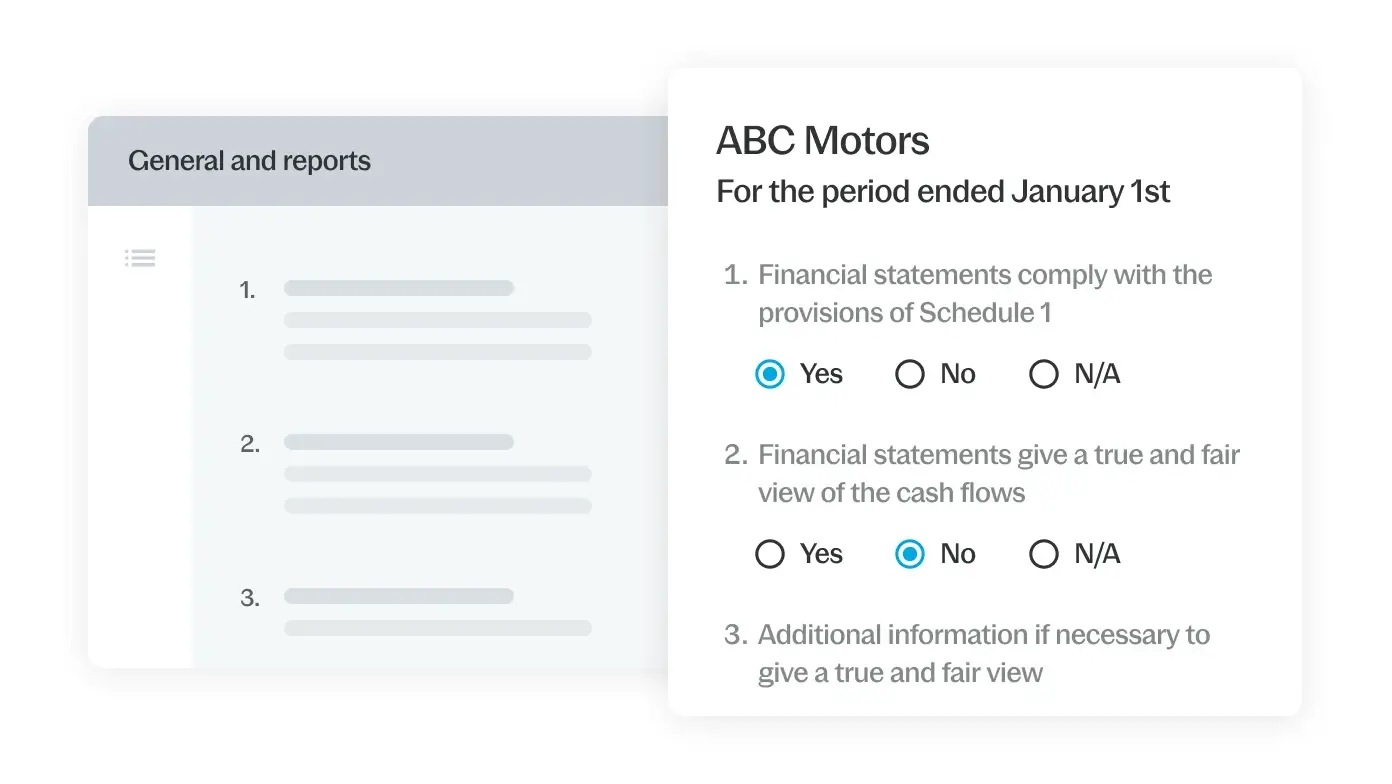Click the bottom placeholder line of outline item 2
This screenshot has width=1392, height=784.
437,506
